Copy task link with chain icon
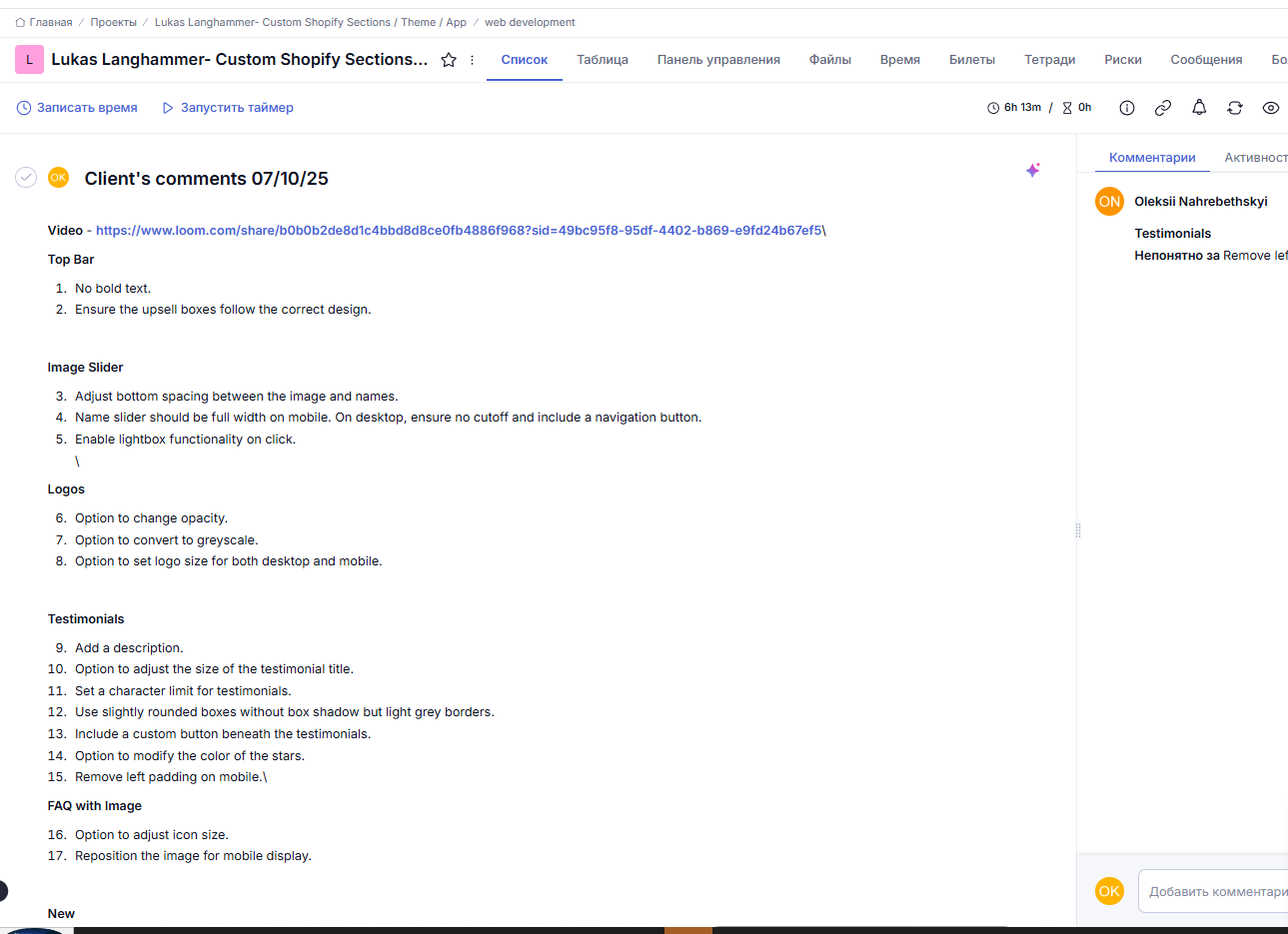This screenshot has width=1288, height=934. 1162,108
